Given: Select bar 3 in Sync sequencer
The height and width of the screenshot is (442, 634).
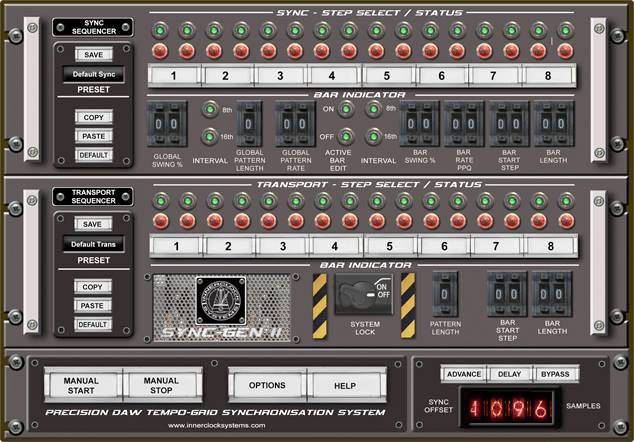Looking at the screenshot, I should 280,76.
